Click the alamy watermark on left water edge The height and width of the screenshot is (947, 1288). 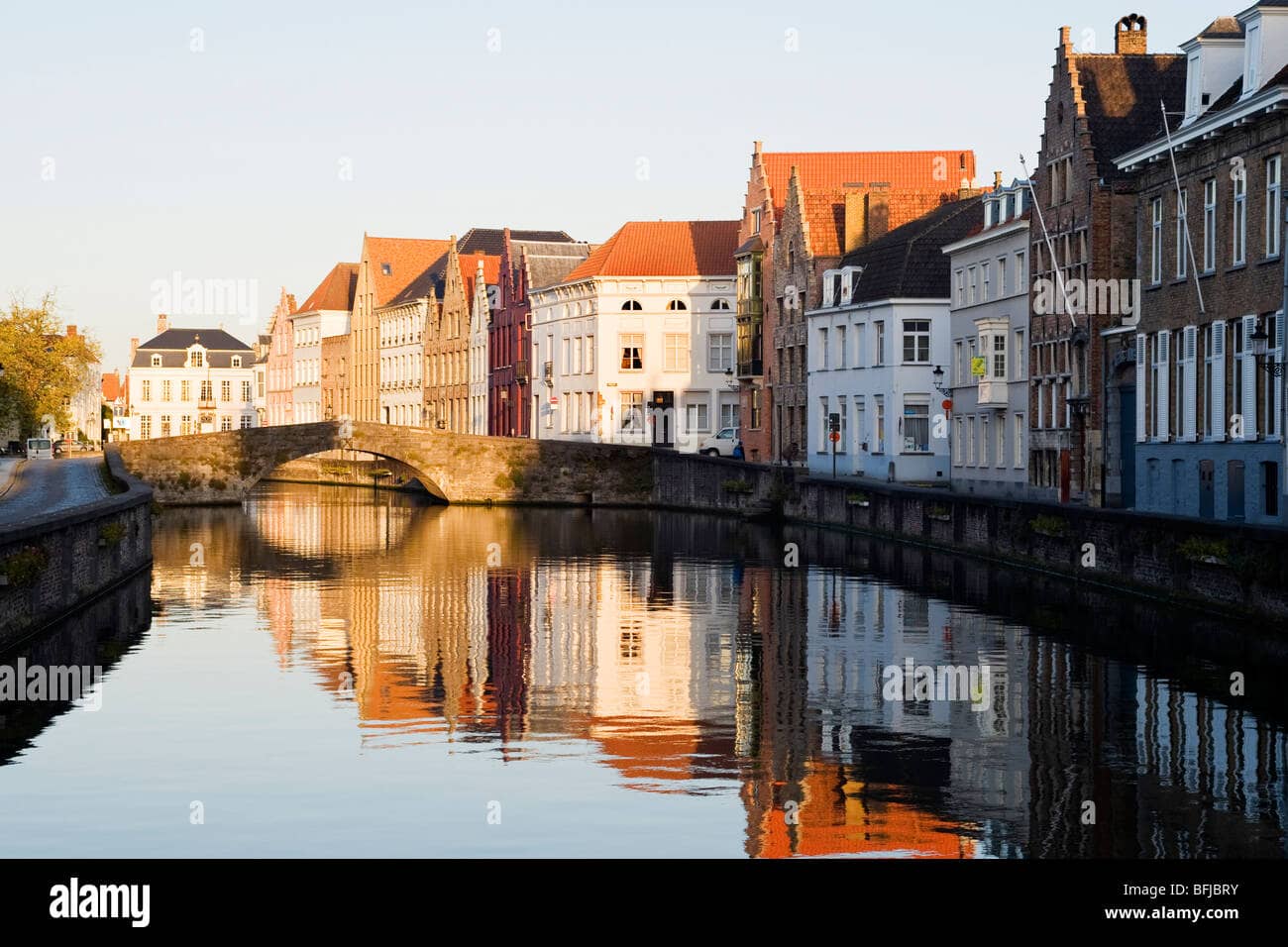point(50,684)
